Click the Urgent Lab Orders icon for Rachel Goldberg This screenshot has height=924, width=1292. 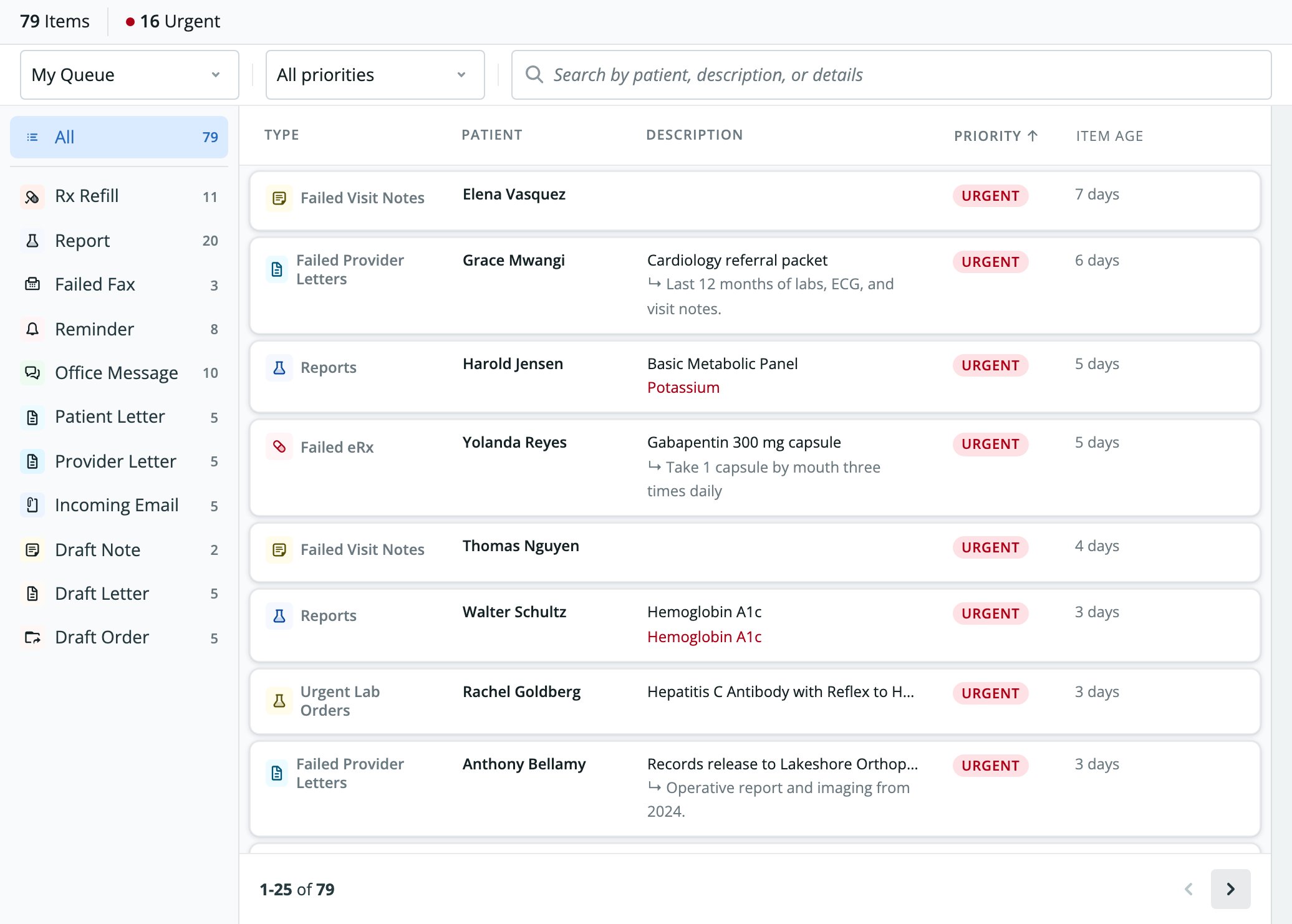(x=279, y=701)
